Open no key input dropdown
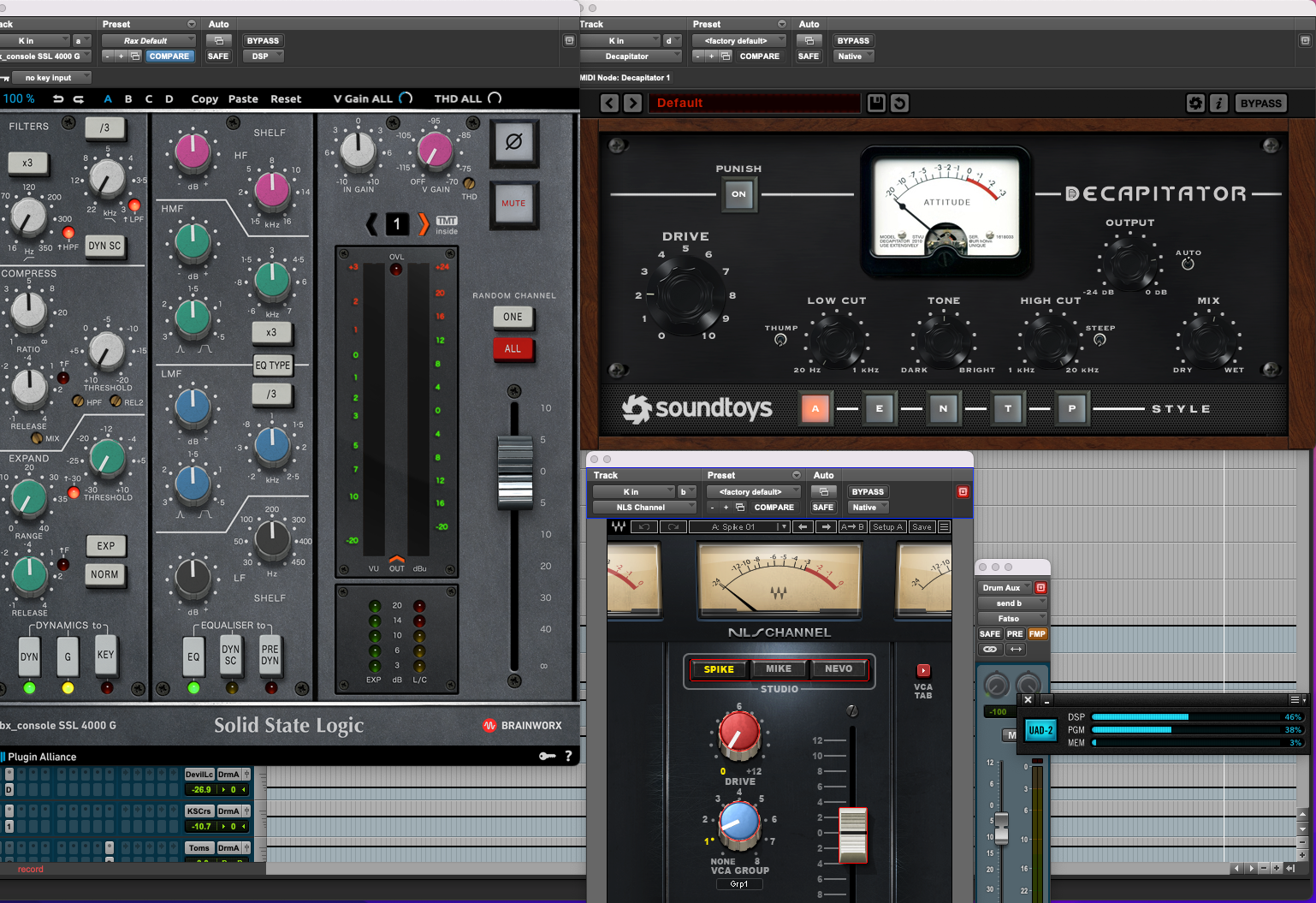Image resolution: width=1316 pixels, height=903 pixels. pyautogui.click(x=51, y=78)
